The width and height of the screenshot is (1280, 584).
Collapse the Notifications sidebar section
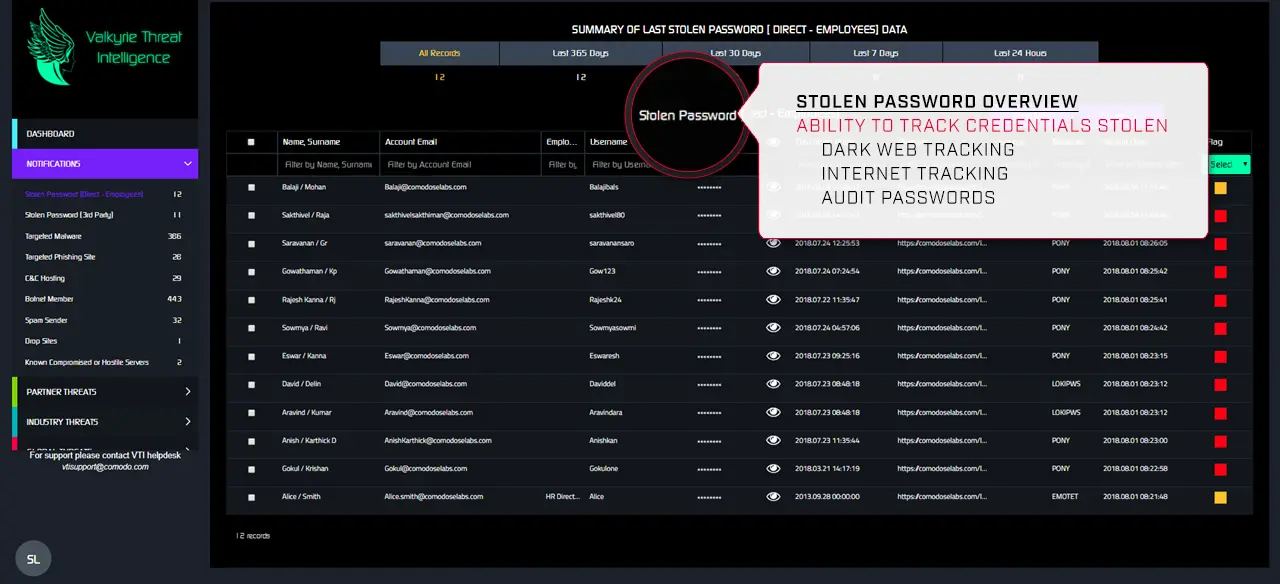point(187,164)
